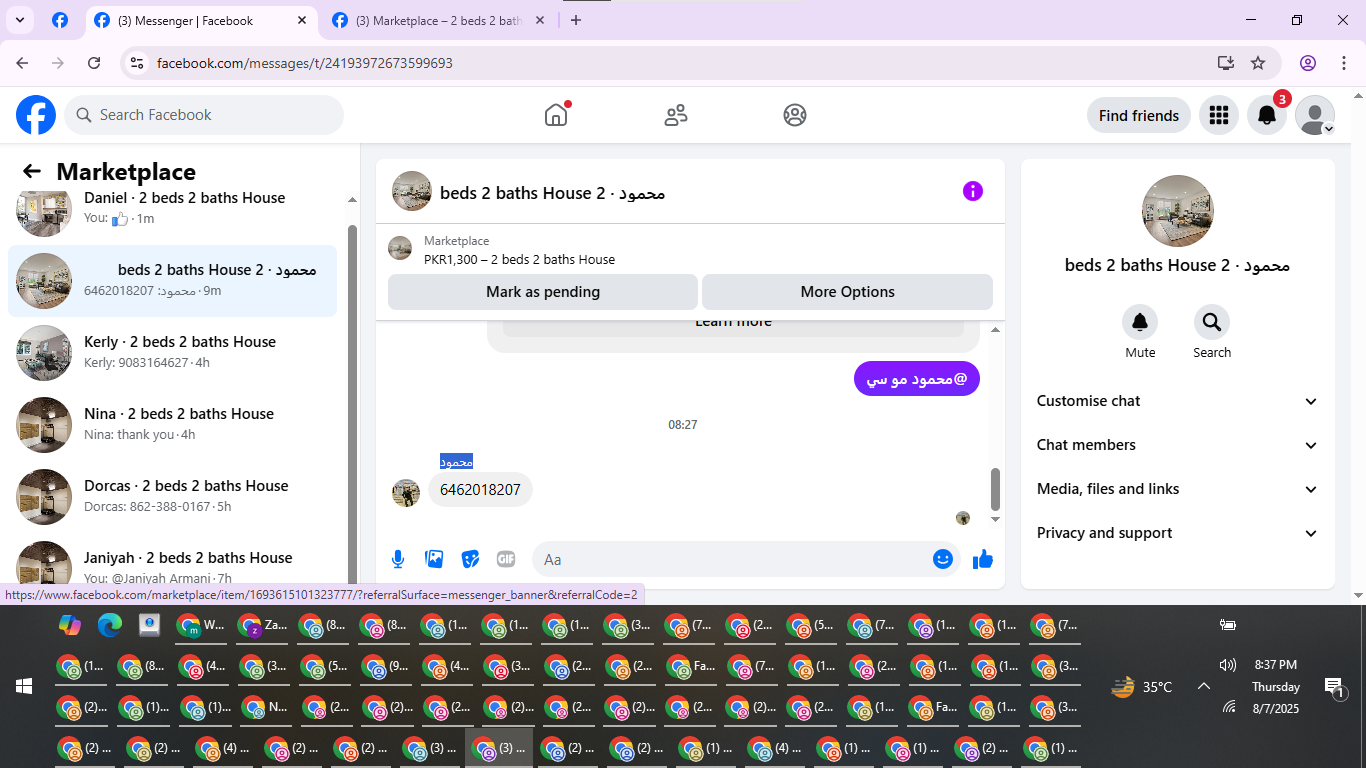This screenshot has width=1366, height=768.
Task: Open the Facebook menu grid icon
Action: pos(1218,116)
